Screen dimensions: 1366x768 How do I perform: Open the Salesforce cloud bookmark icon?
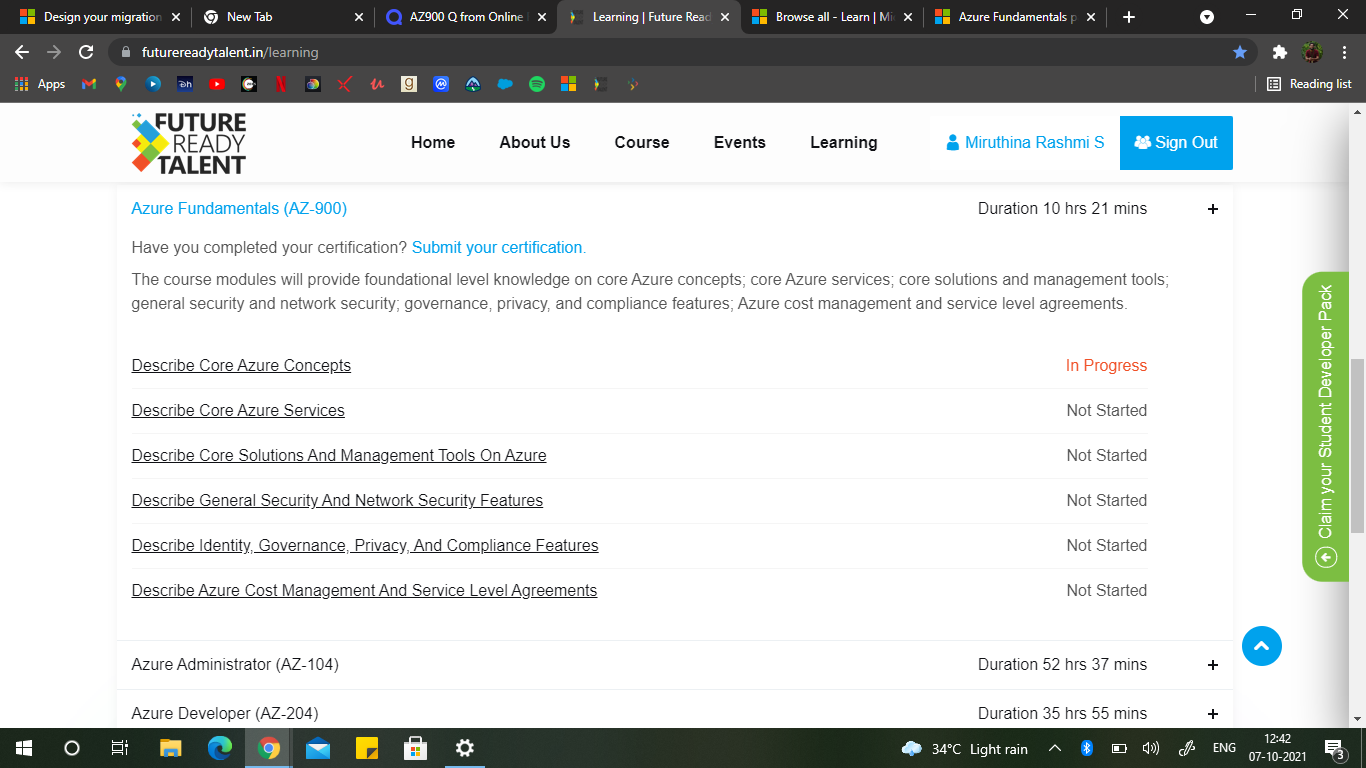[x=505, y=84]
